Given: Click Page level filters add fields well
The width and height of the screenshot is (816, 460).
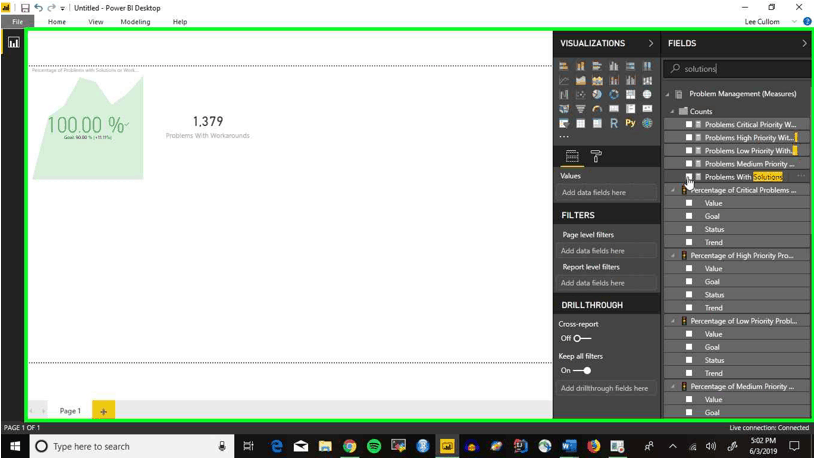Looking at the screenshot, I should click(x=606, y=251).
